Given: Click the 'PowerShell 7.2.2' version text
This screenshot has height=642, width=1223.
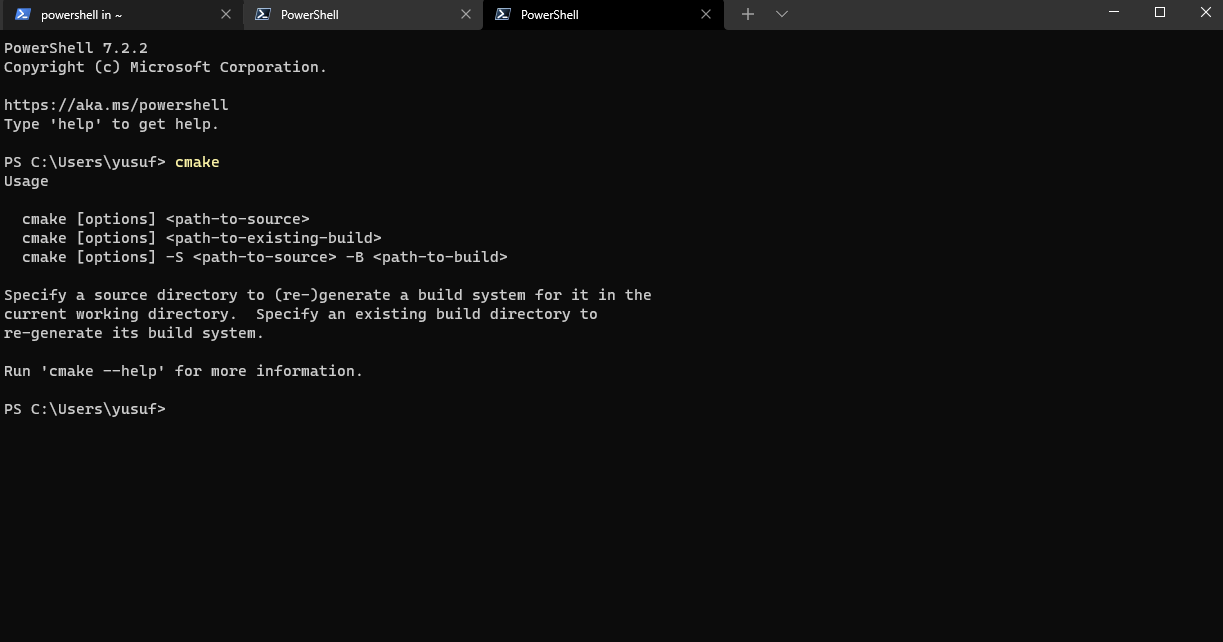Looking at the screenshot, I should pos(76,47).
